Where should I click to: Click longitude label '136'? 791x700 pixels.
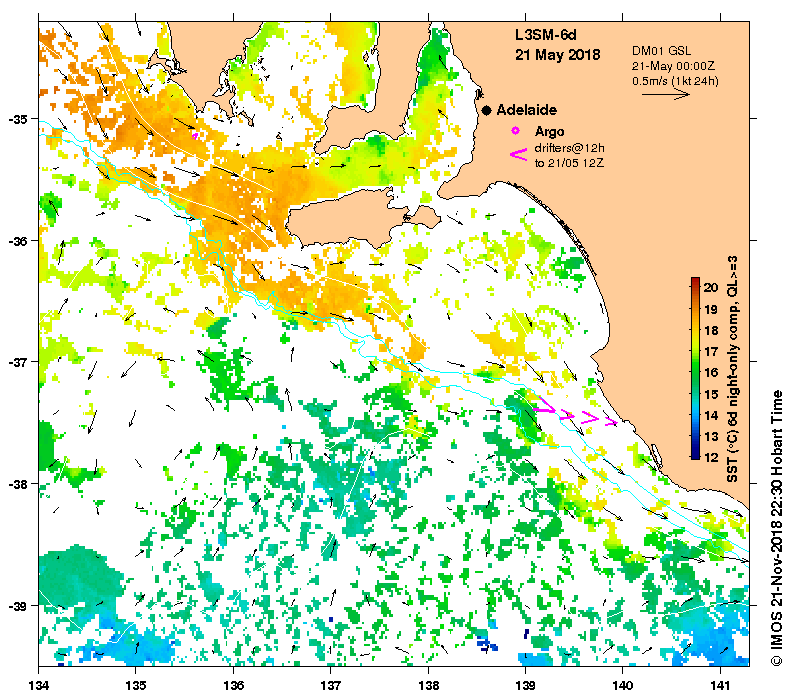click(234, 685)
